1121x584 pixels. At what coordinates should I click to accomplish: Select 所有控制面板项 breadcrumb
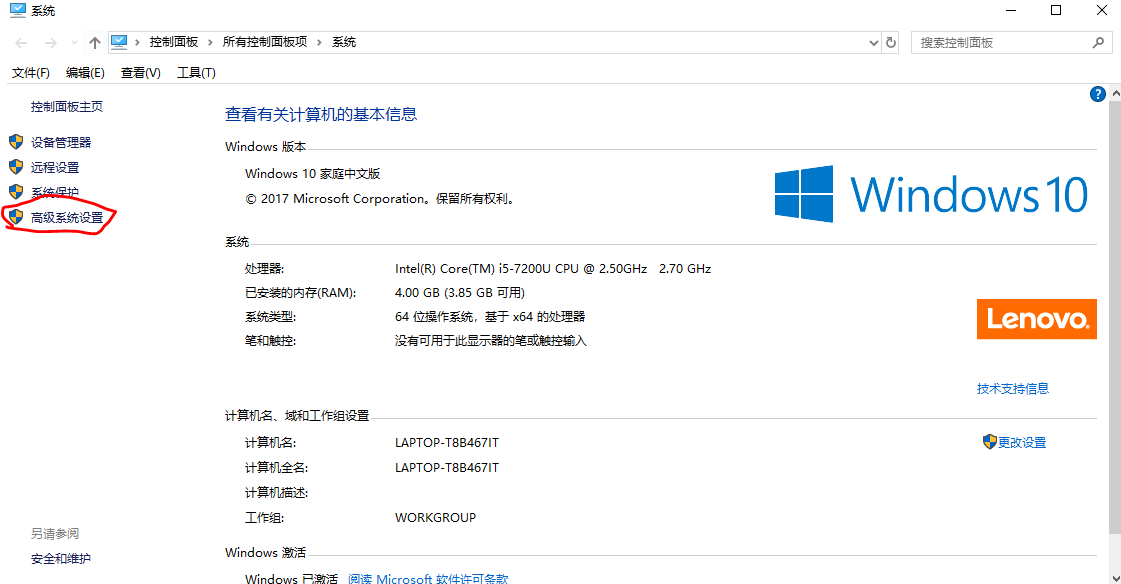click(265, 42)
